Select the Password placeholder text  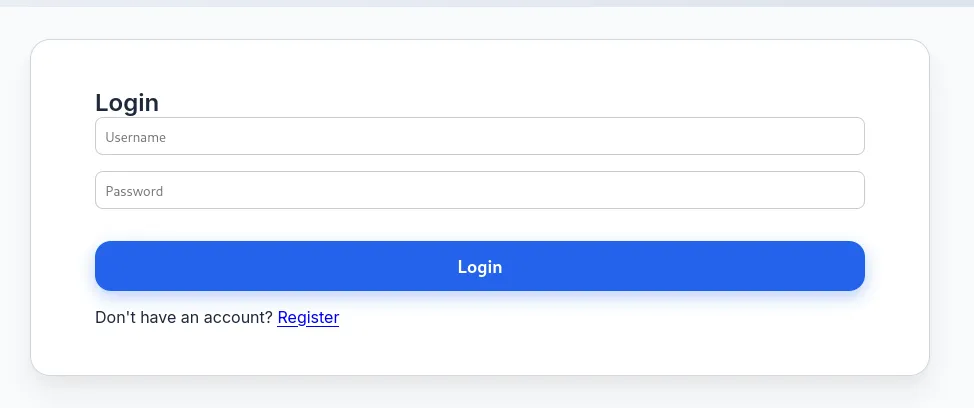(x=134, y=191)
